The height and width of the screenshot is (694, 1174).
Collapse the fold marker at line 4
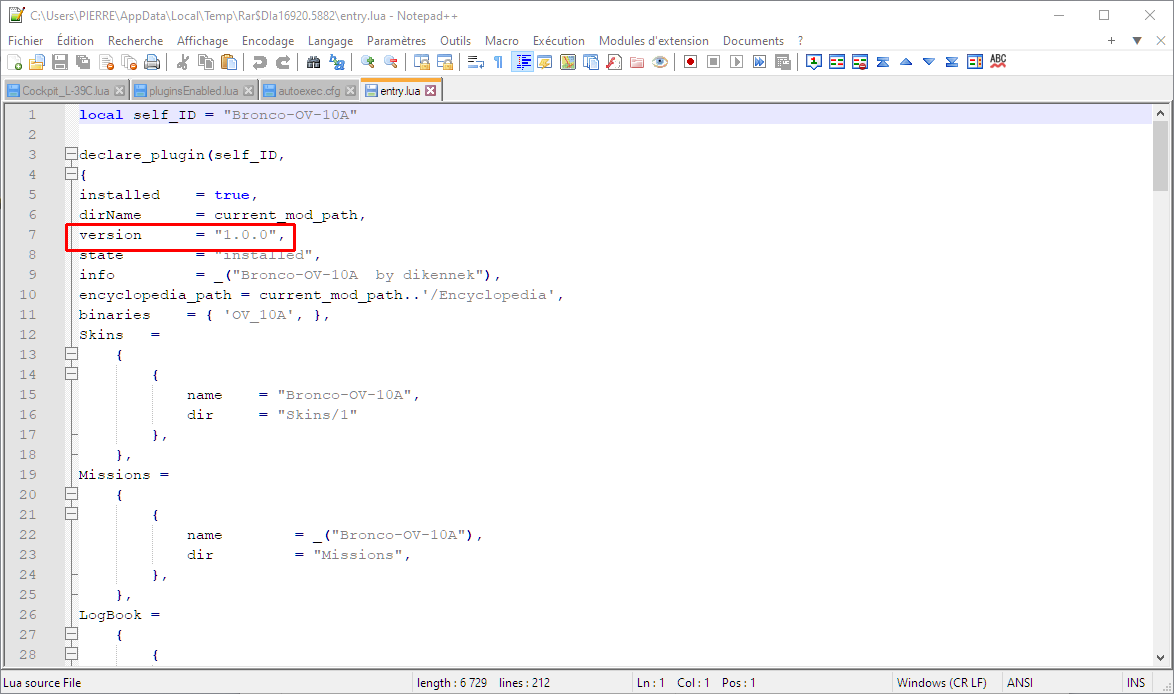(71, 174)
